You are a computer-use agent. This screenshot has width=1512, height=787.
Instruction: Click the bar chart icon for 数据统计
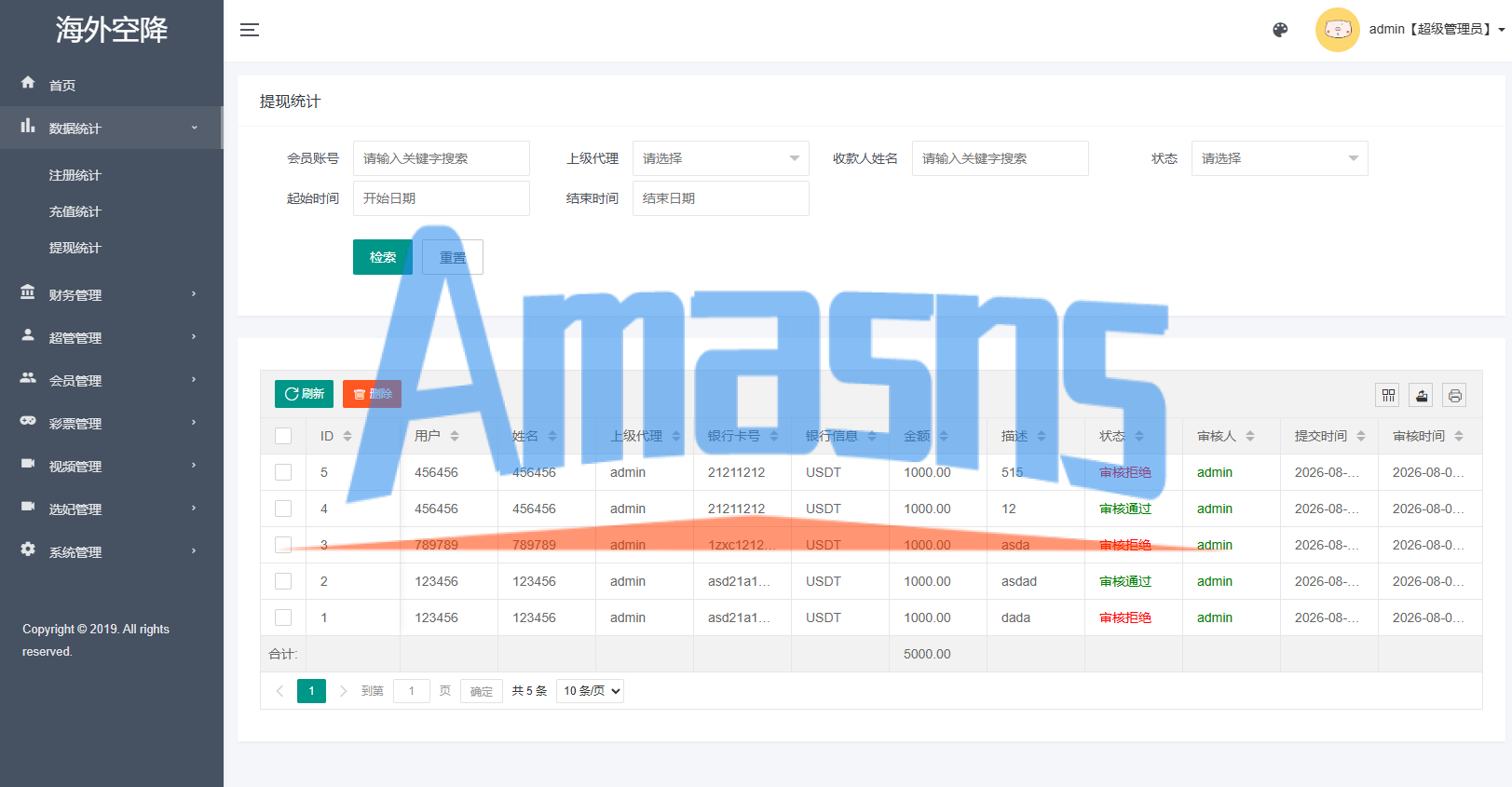pos(28,125)
